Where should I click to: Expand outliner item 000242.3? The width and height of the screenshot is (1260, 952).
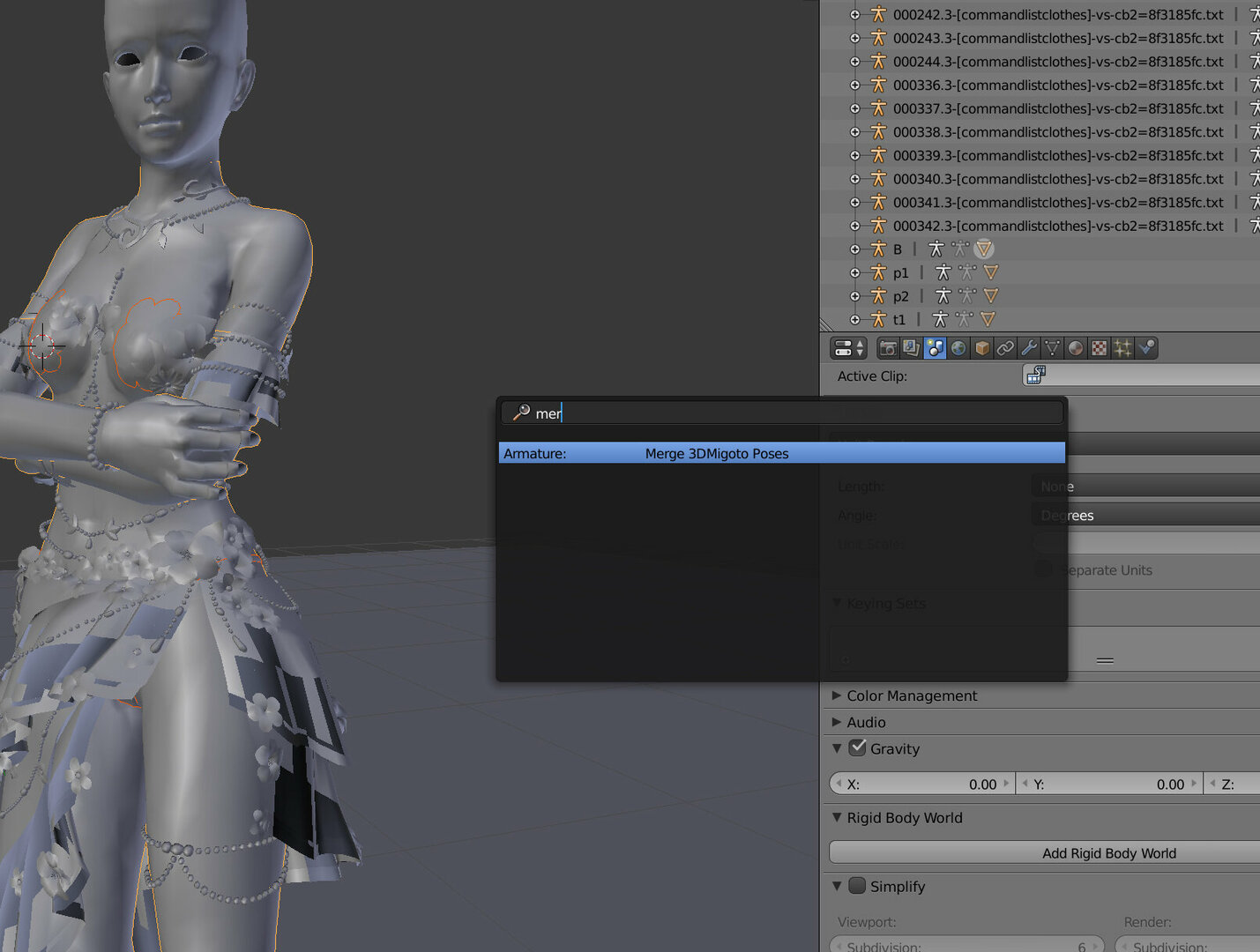(x=854, y=15)
